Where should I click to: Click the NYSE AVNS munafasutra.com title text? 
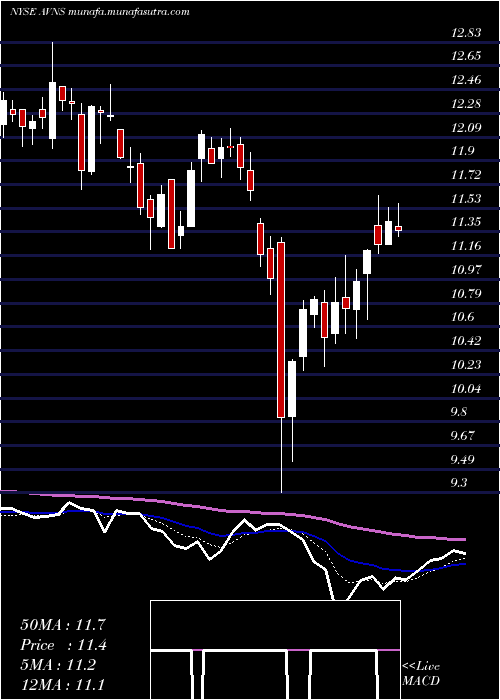pyautogui.click(x=99, y=12)
